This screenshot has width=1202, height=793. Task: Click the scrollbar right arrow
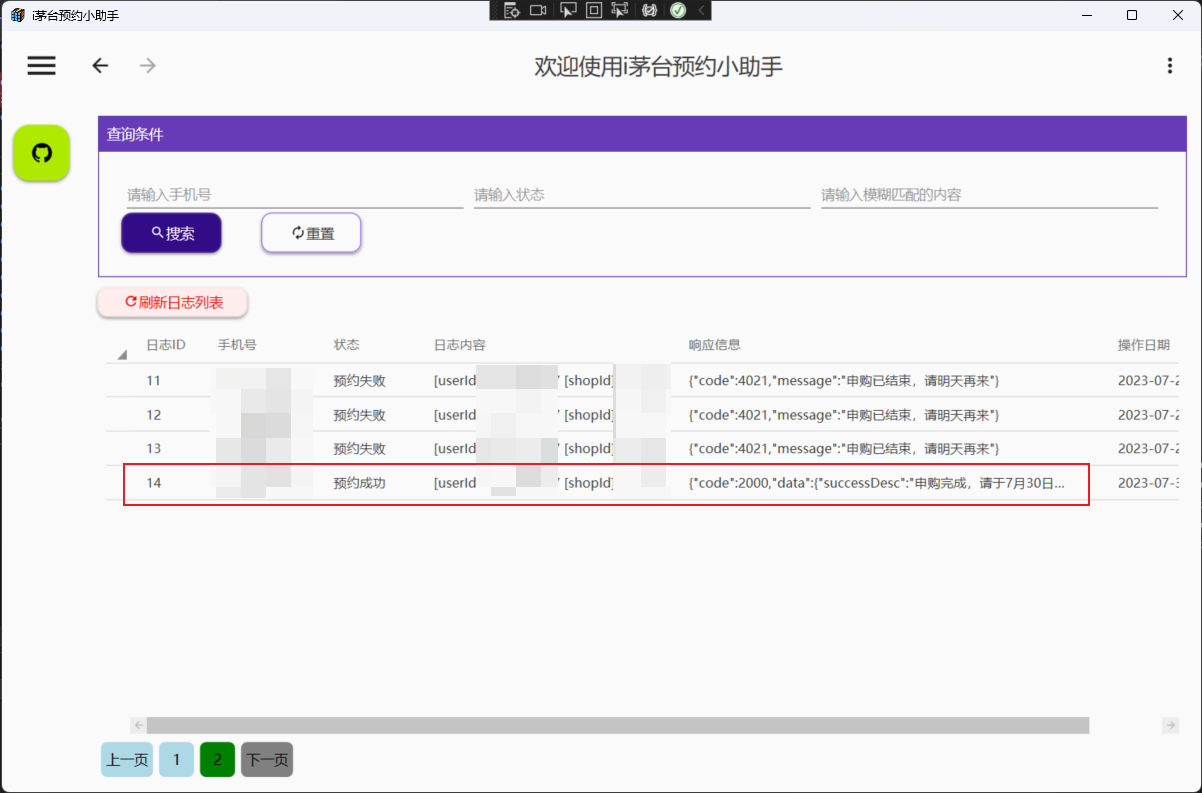tap(1170, 725)
